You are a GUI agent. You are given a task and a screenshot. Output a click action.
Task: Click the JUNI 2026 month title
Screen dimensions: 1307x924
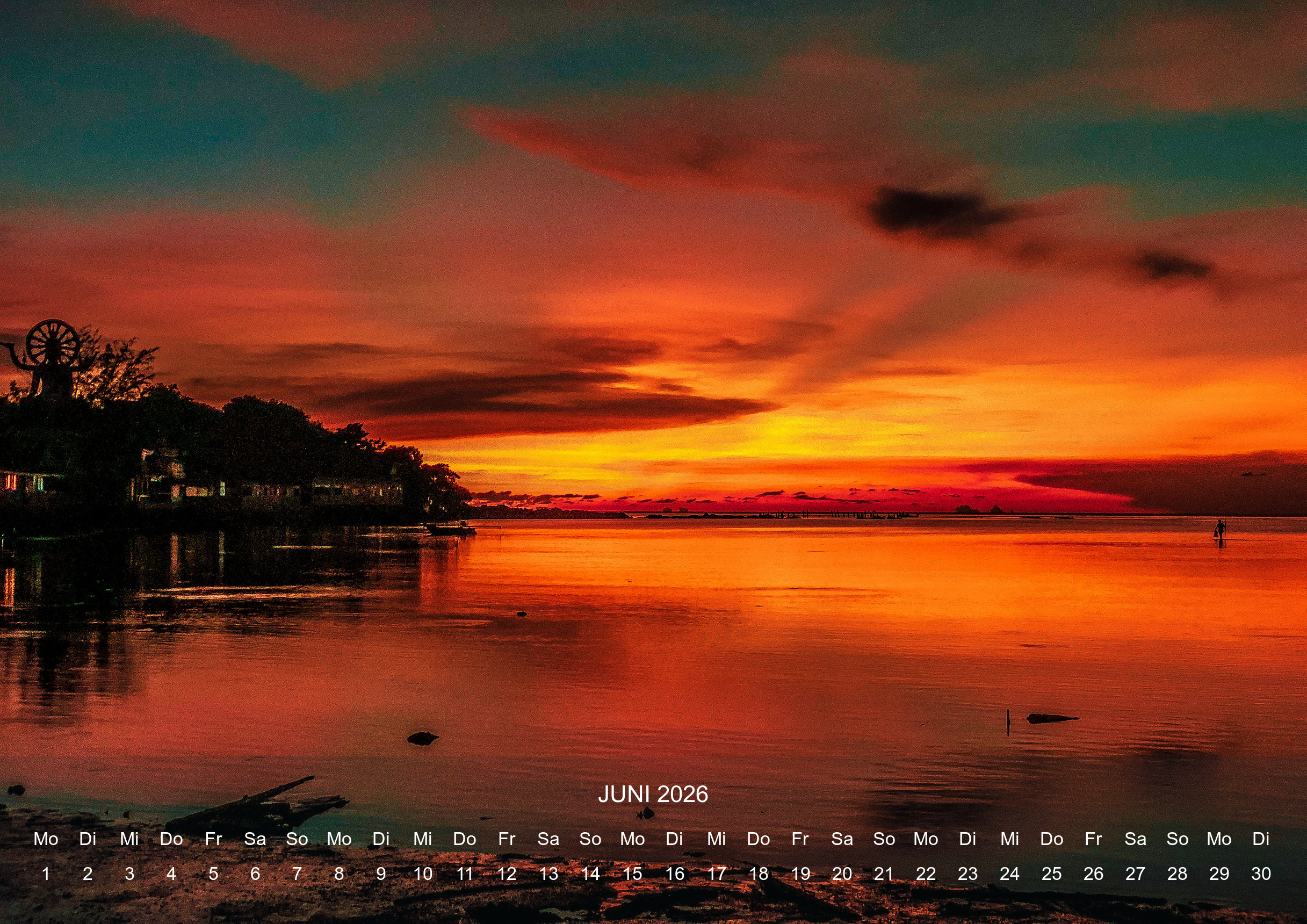[653, 794]
